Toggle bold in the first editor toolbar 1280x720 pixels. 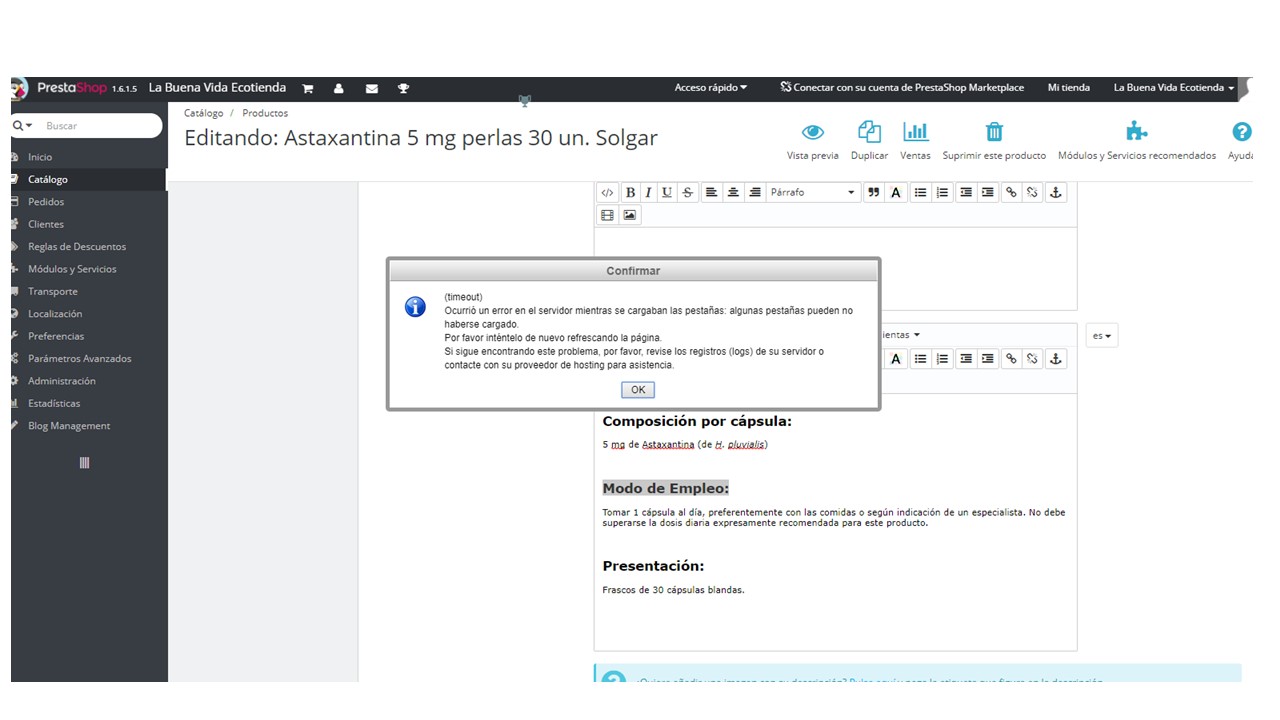630,193
